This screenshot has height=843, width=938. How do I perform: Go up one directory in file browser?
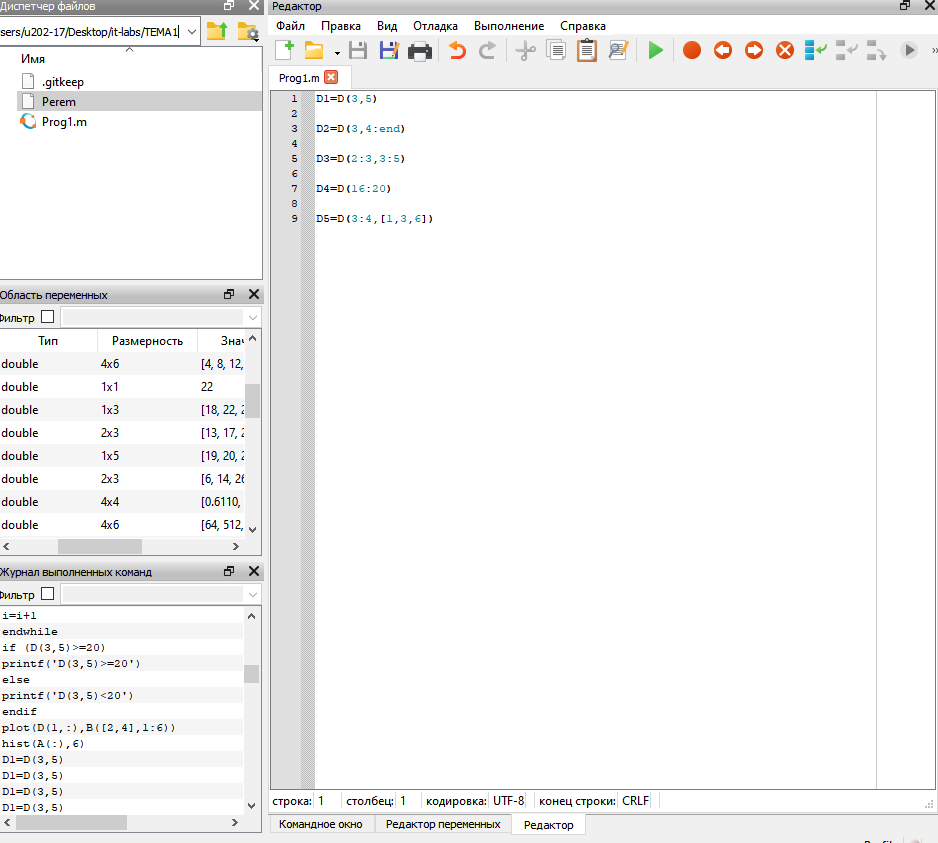point(216,31)
